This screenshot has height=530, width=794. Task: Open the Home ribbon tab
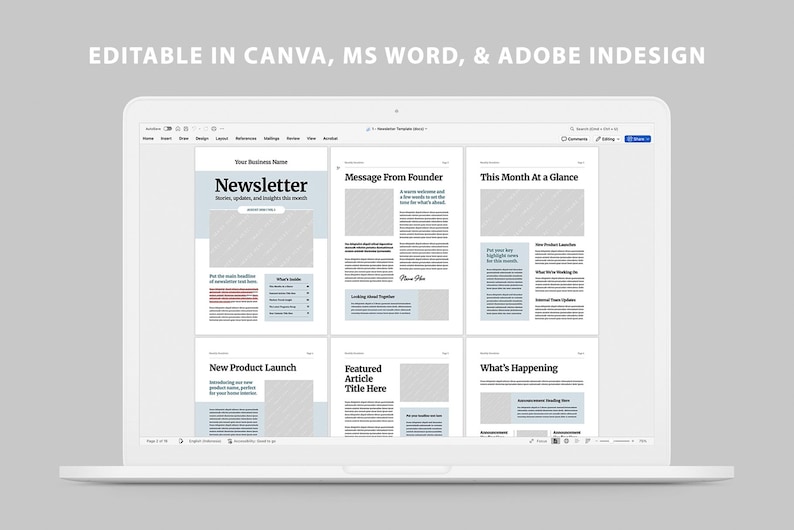[148, 138]
